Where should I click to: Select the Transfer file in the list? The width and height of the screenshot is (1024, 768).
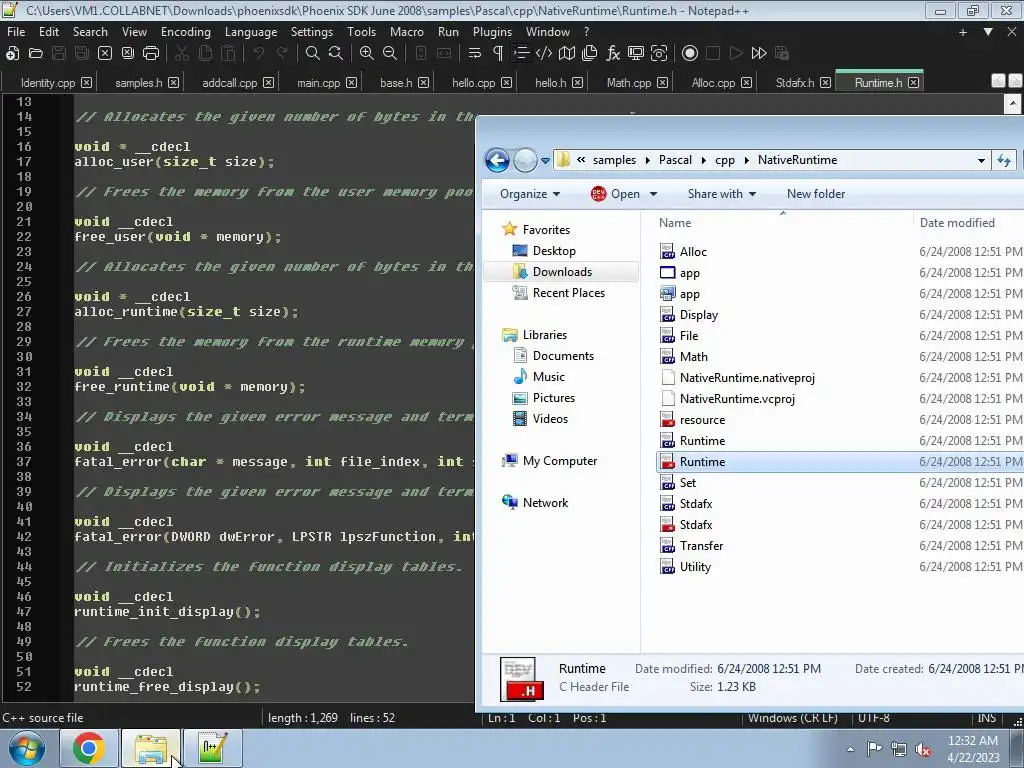point(701,546)
